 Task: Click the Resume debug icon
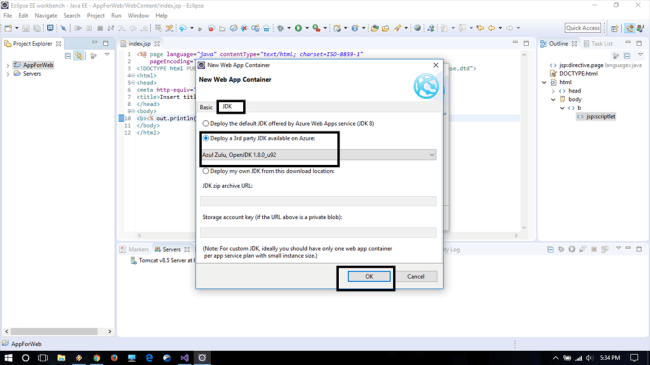(x=78, y=28)
